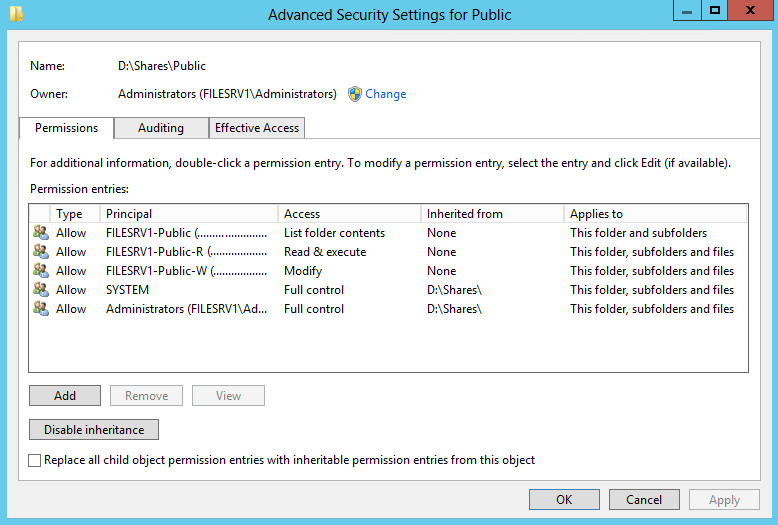Click the Cancel button
778x525 pixels.
[644, 500]
